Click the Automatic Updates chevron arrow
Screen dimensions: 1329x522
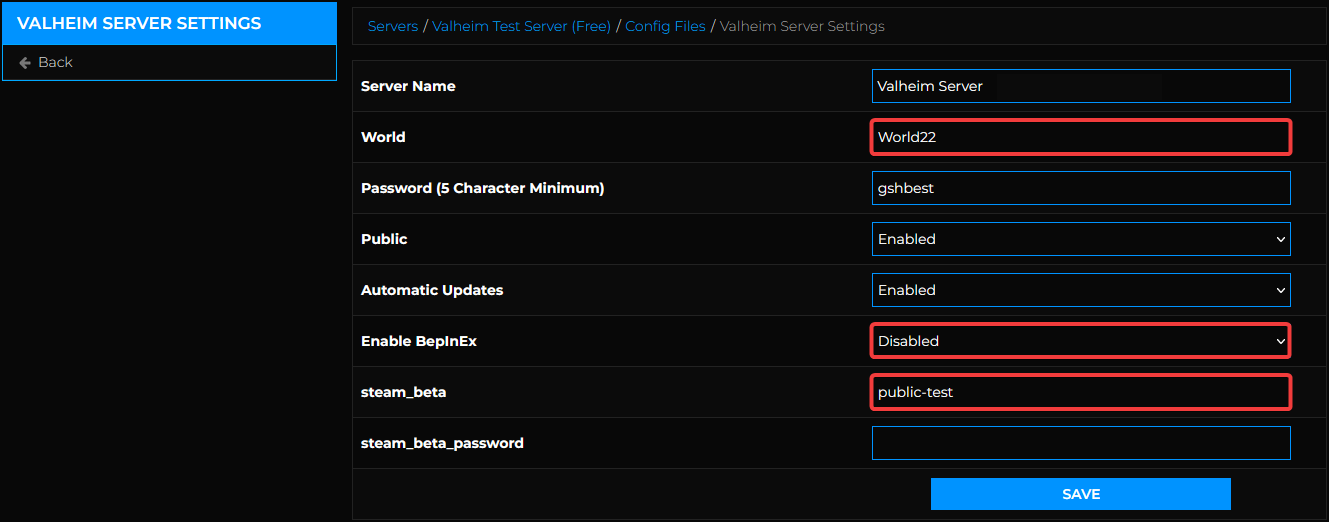point(1281,290)
